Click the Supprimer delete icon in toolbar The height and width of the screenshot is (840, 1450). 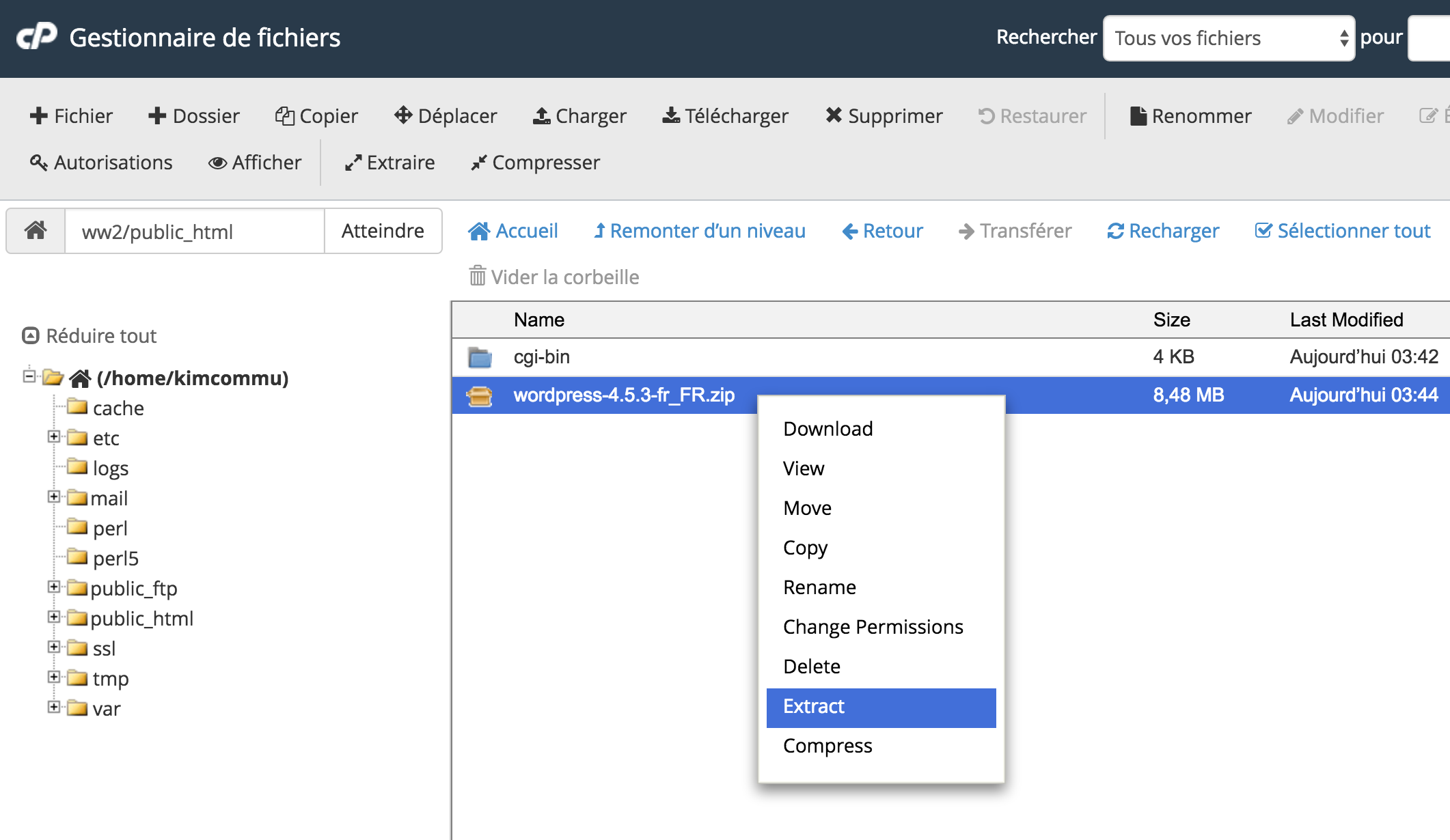[833, 115]
